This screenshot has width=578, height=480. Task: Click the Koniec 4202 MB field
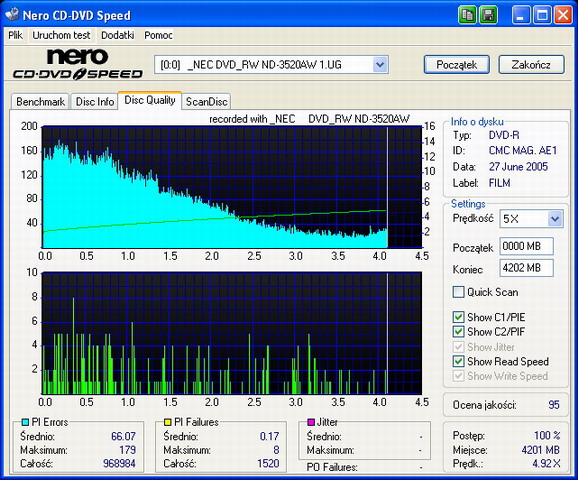coord(526,268)
